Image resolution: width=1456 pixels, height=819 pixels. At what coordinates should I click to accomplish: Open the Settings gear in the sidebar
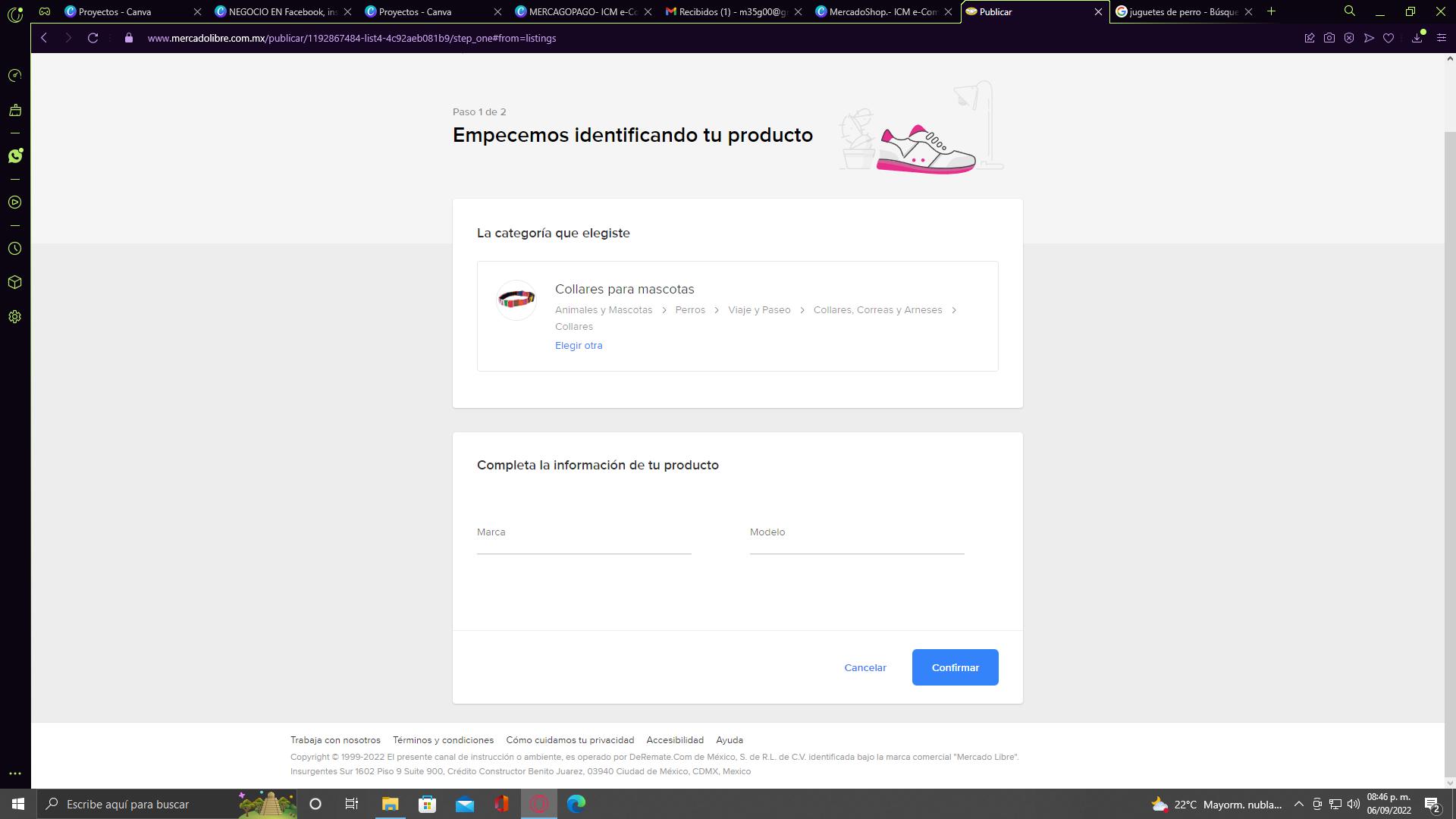click(15, 317)
